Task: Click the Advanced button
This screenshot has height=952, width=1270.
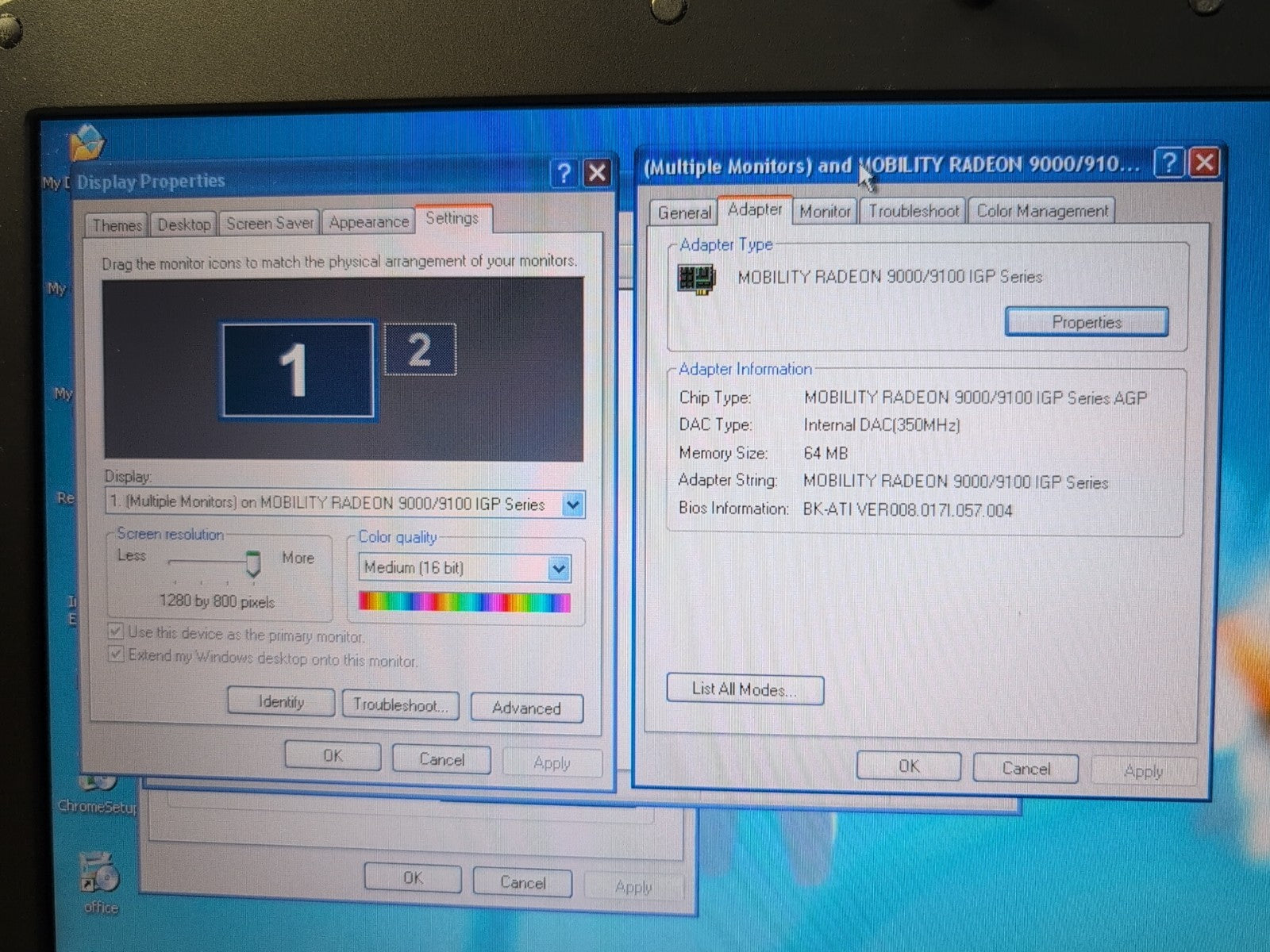Action: pyautogui.click(x=526, y=708)
